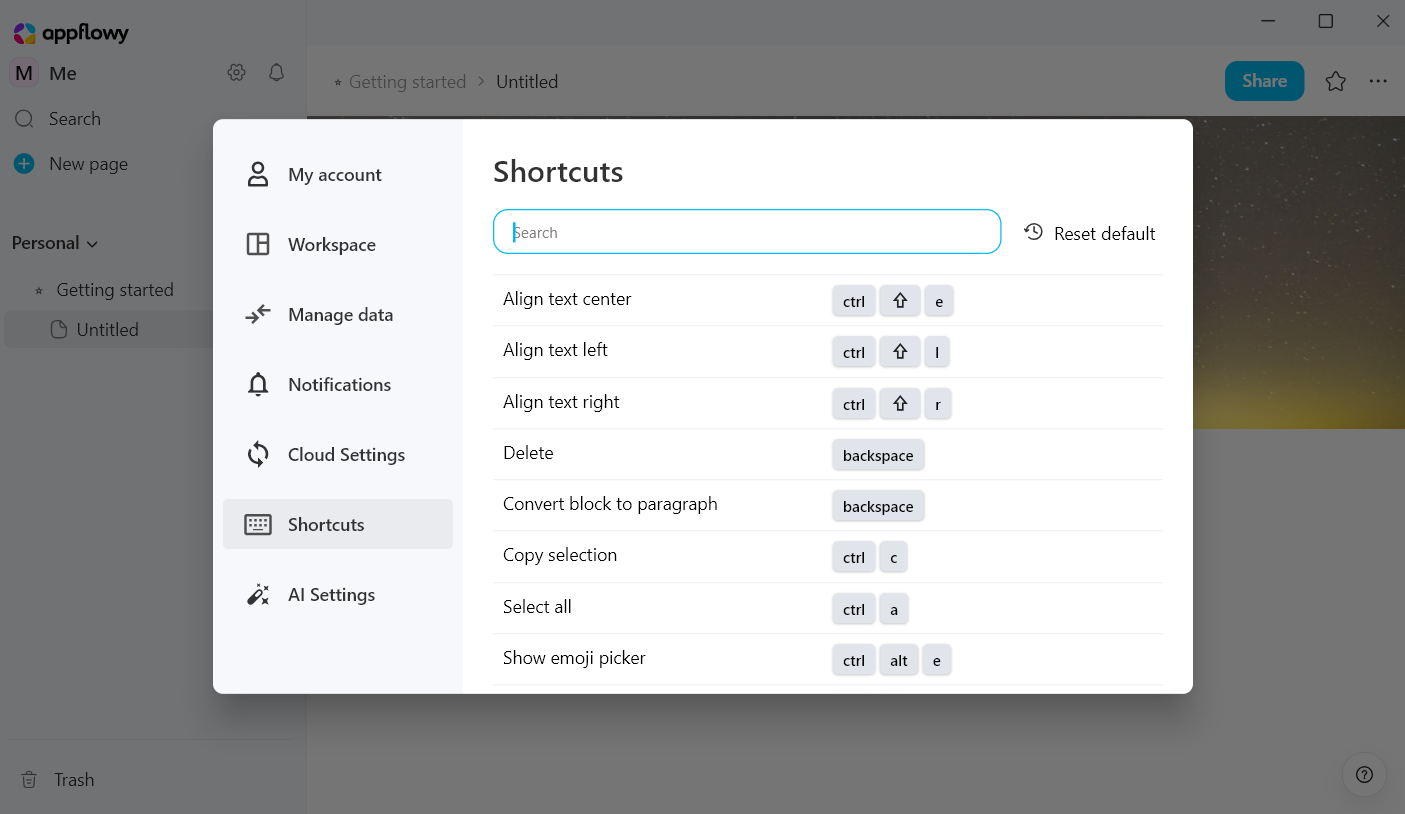Click the alt key for Show emoji picker
The width and height of the screenshot is (1405, 814).
(899, 660)
